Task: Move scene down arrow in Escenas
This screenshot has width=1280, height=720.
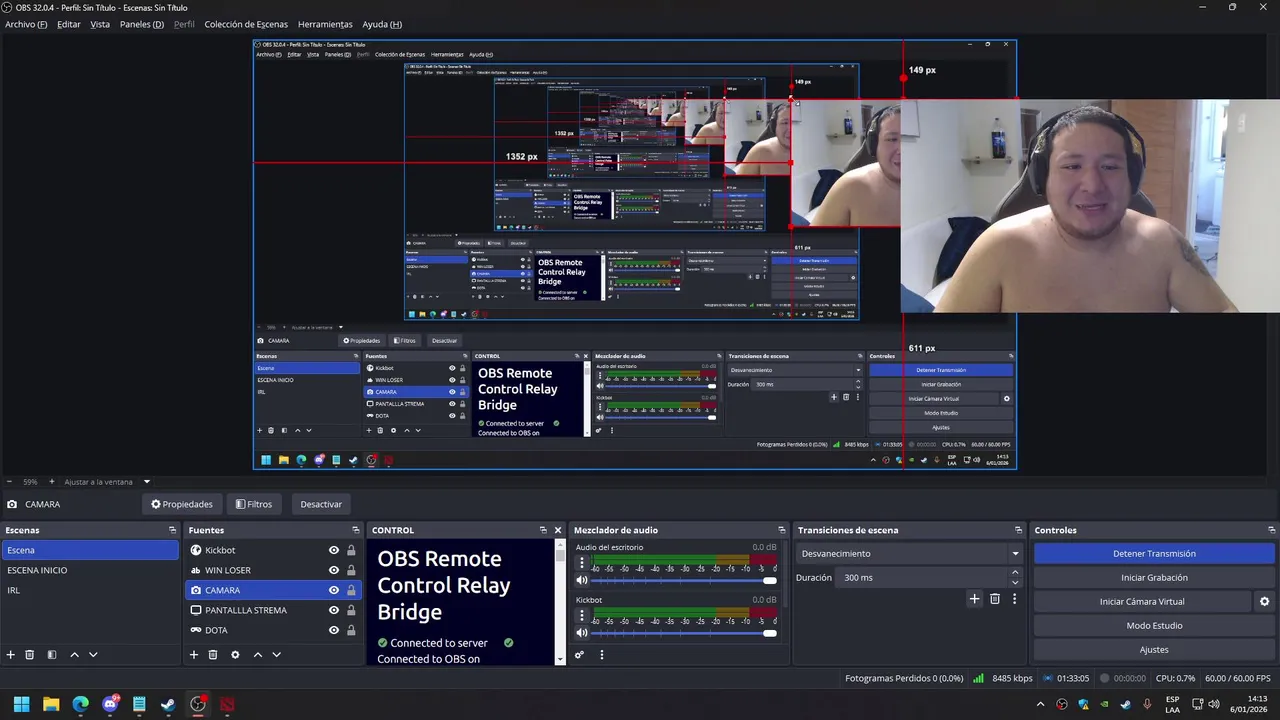Action: pyautogui.click(x=93, y=655)
